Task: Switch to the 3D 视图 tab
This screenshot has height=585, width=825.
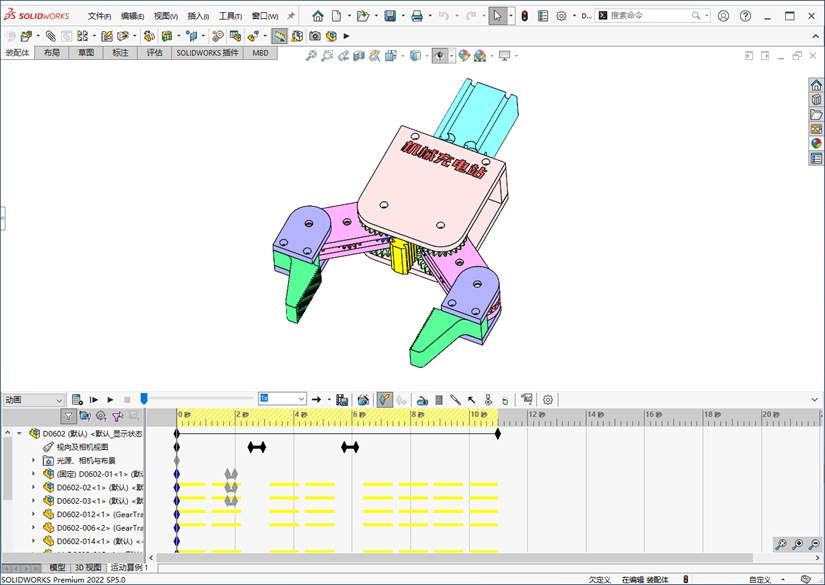Action: click(88, 567)
